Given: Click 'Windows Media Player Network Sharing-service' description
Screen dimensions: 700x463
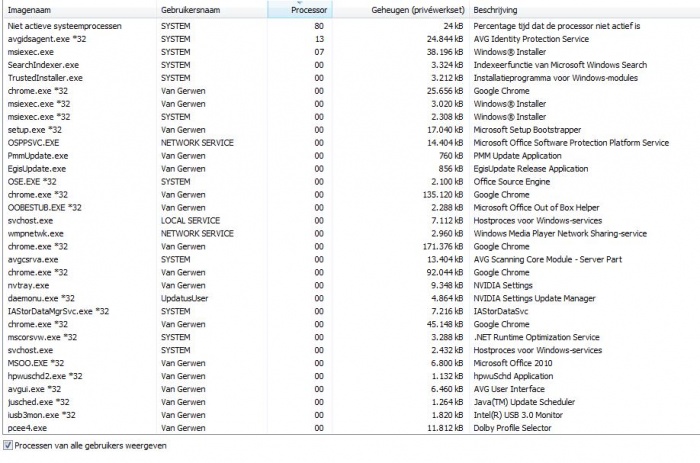Looking at the screenshot, I should (560, 233).
